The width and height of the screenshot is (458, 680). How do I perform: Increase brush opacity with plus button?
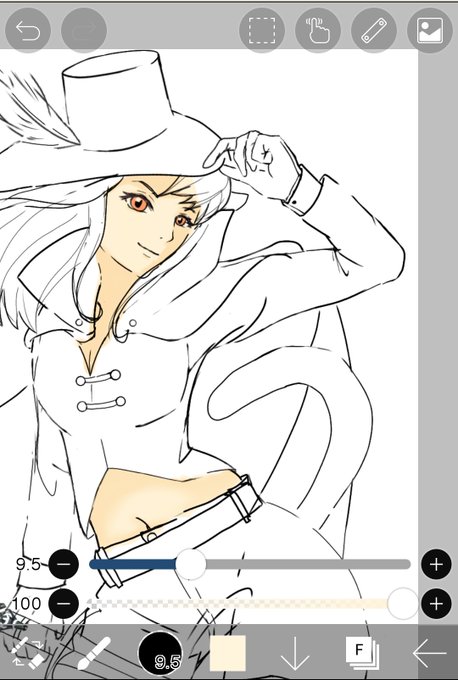pyautogui.click(x=436, y=603)
